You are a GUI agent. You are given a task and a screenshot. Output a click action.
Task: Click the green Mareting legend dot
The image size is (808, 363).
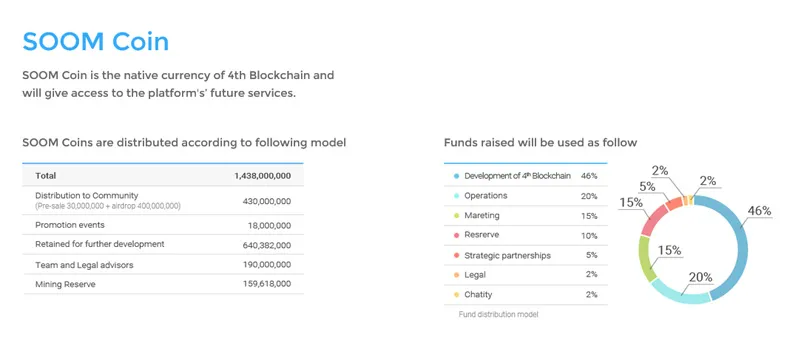pyautogui.click(x=456, y=216)
